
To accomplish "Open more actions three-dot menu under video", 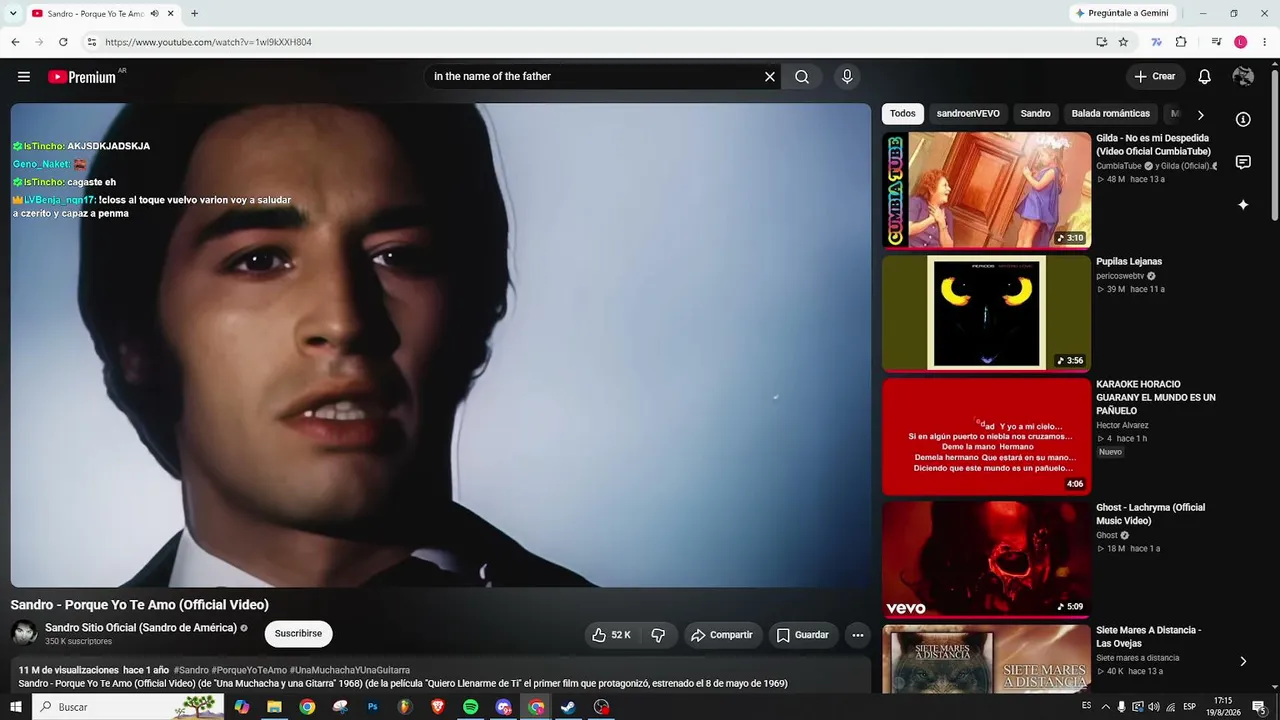I will 858,635.
